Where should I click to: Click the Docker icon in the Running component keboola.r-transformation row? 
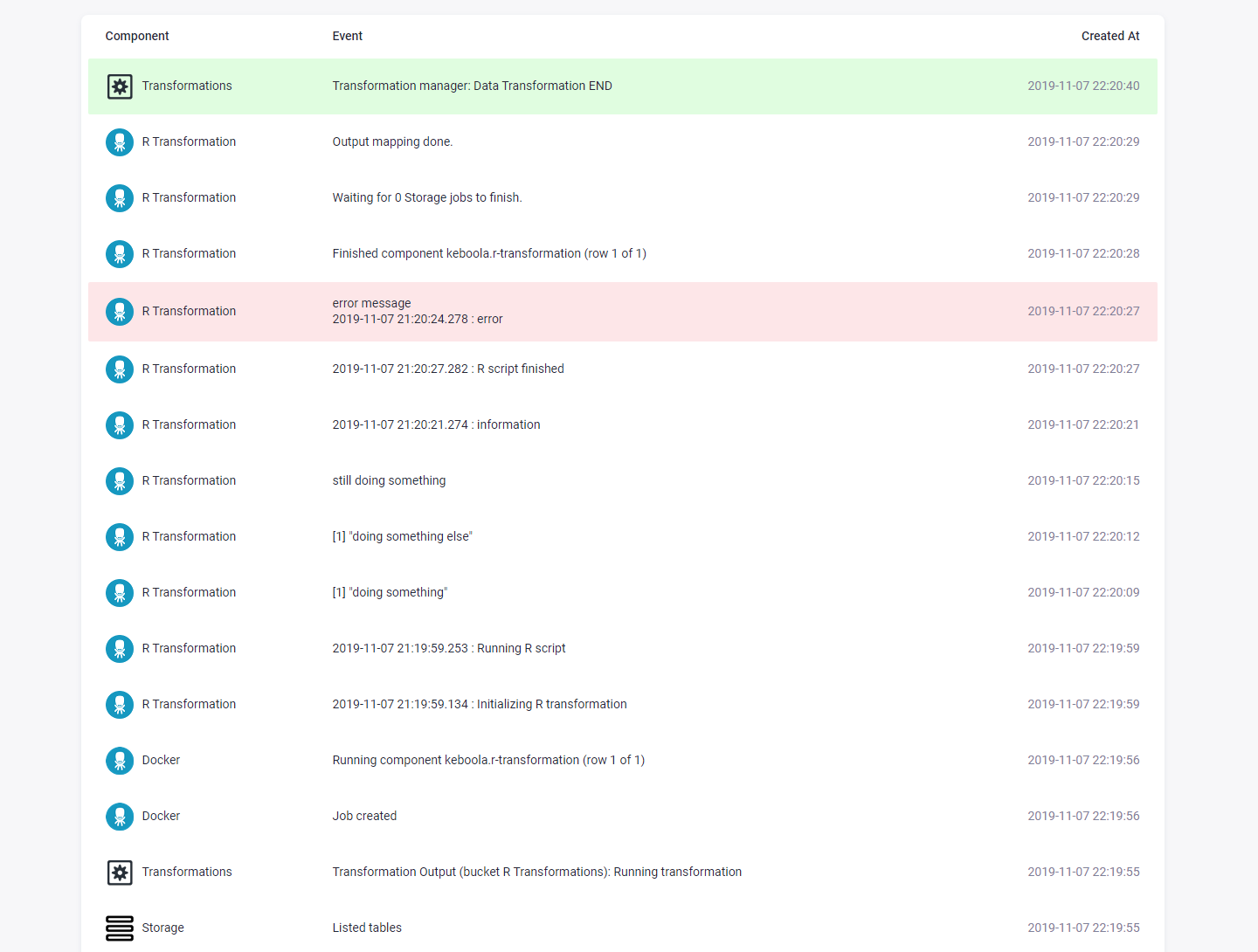click(120, 761)
